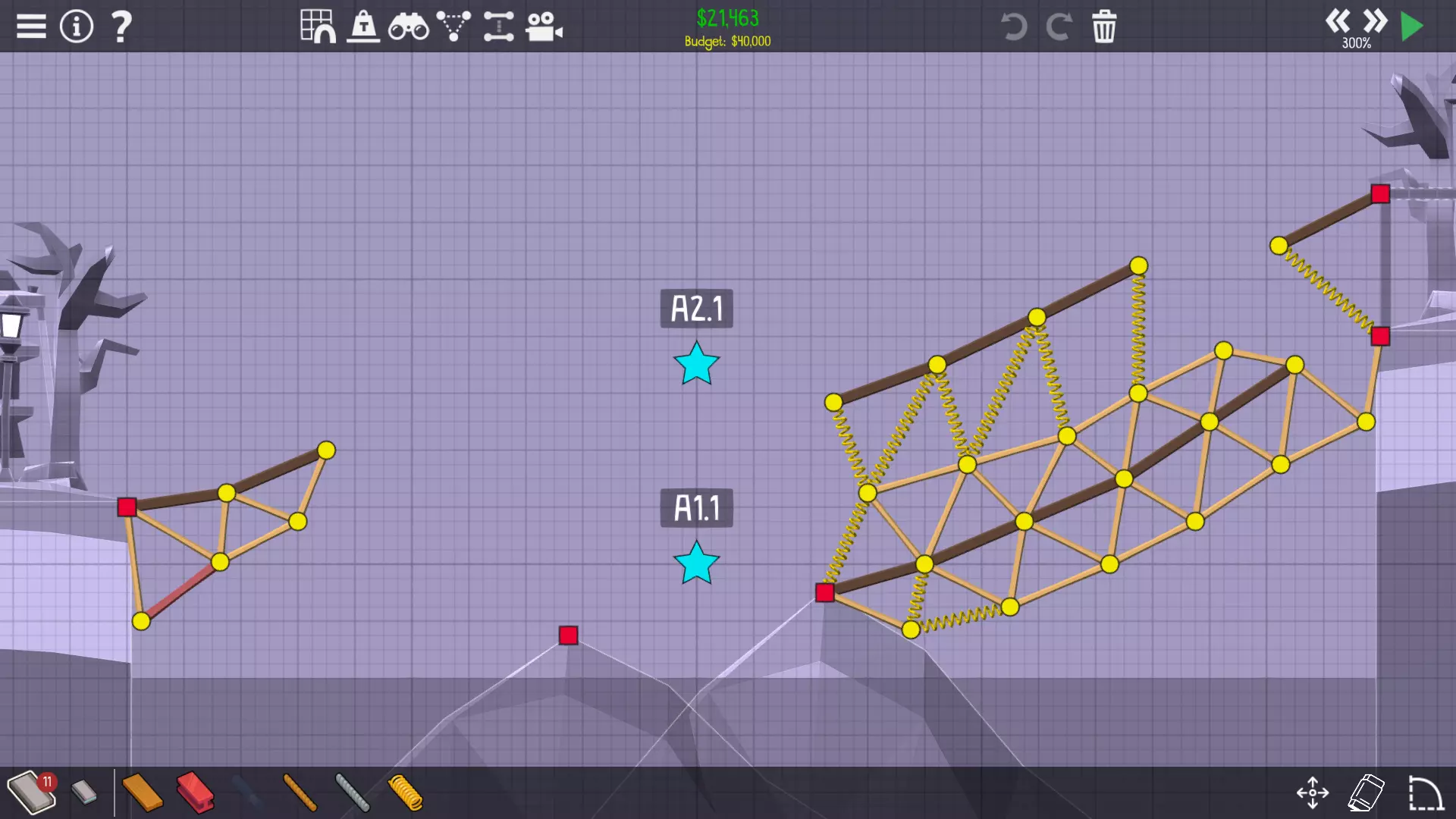Increase simulation speed with right chevrons
The width and height of the screenshot is (1456, 819).
click(x=1374, y=20)
